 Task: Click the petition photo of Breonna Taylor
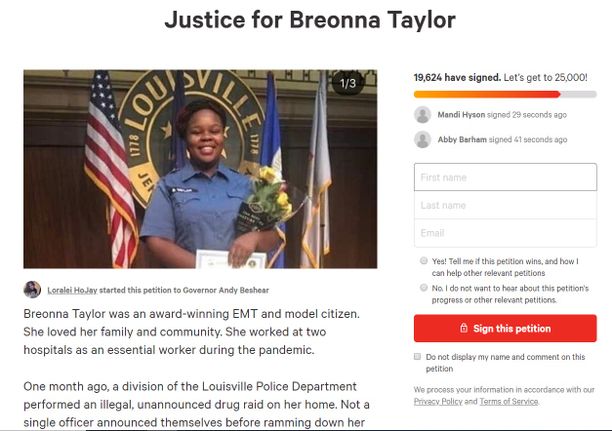point(200,169)
